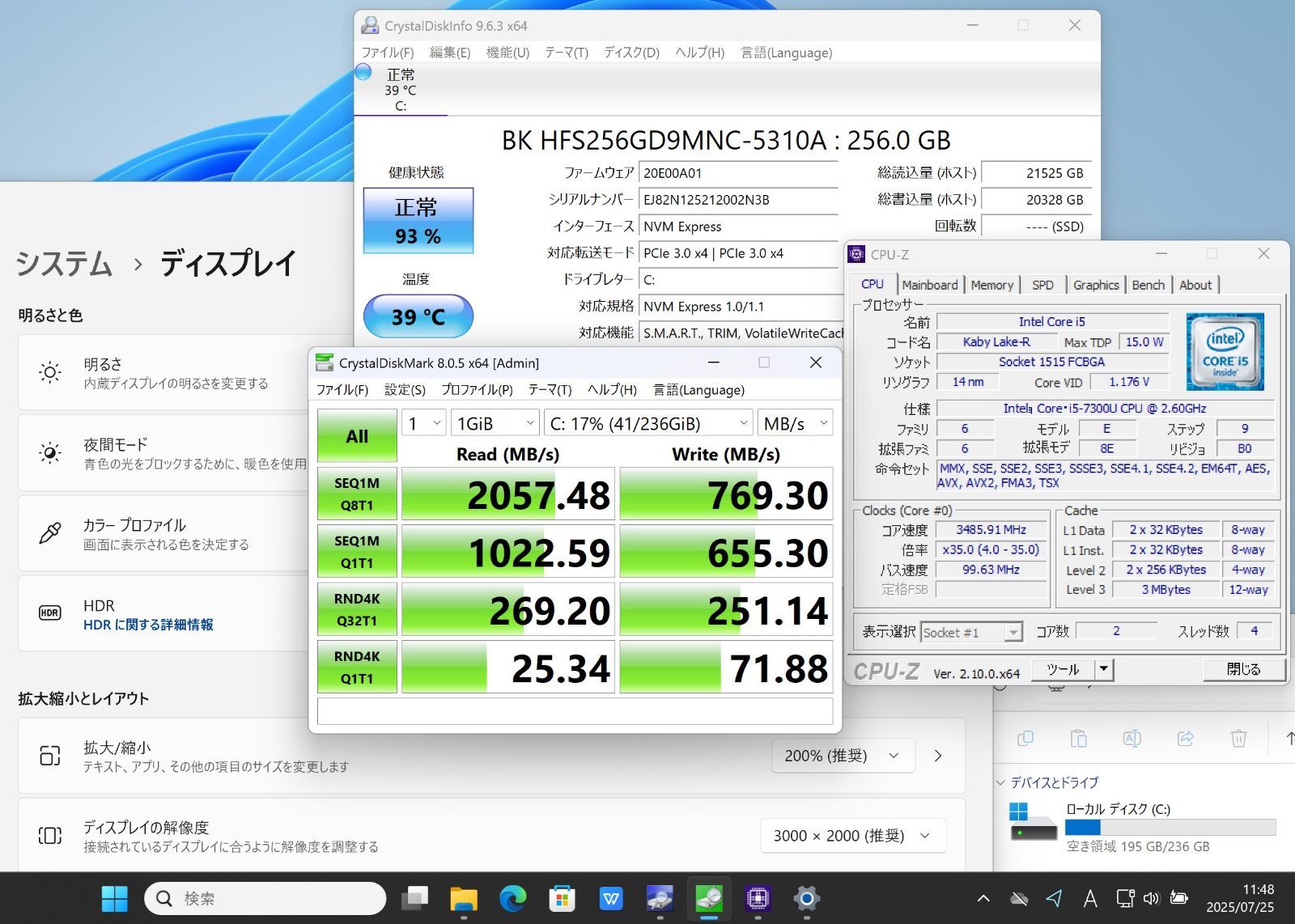The height and width of the screenshot is (924, 1295).
Task: Click the night light icon beside 夜間モード
Action: tap(50, 452)
